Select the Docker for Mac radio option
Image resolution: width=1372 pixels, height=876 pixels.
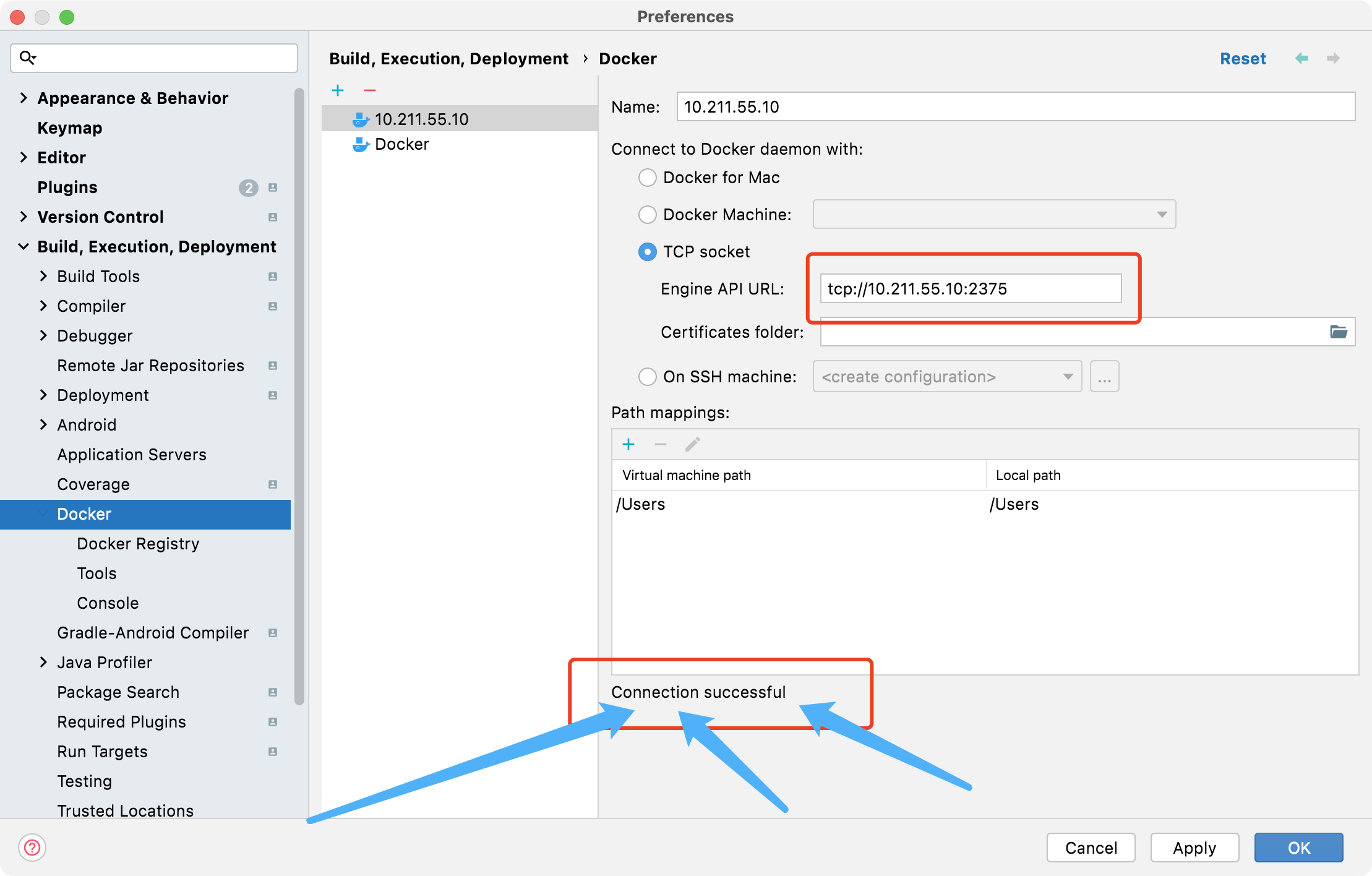click(x=647, y=178)
